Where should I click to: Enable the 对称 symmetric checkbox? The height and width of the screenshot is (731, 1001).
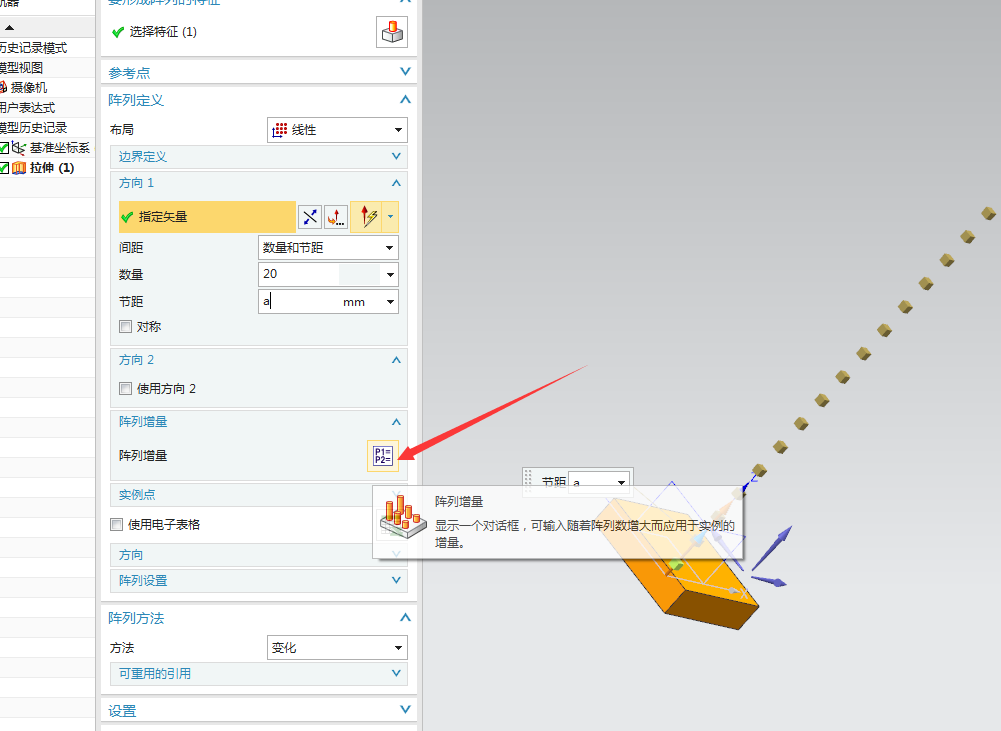click(x=125, y=326)
